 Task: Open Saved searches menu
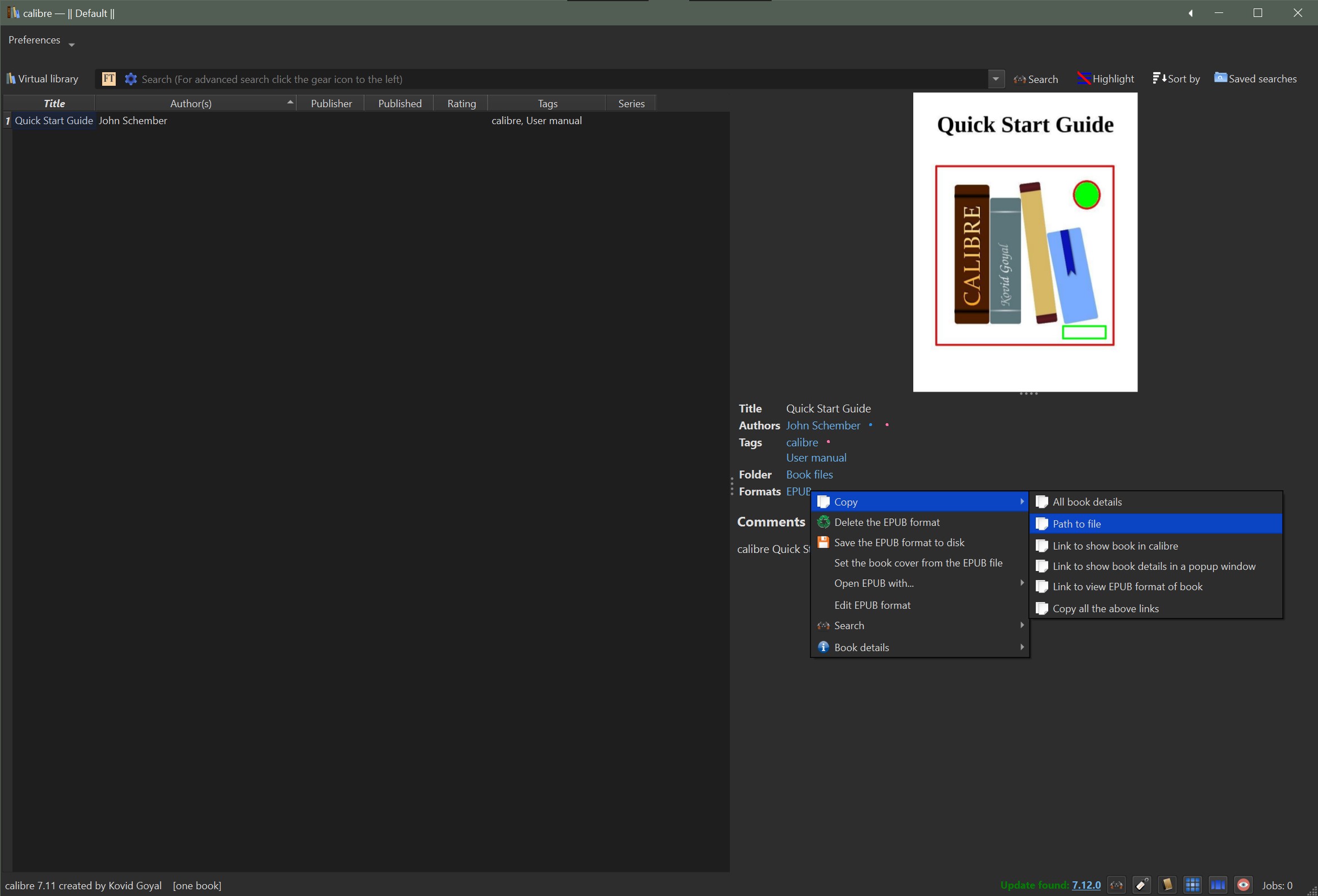1255,79
